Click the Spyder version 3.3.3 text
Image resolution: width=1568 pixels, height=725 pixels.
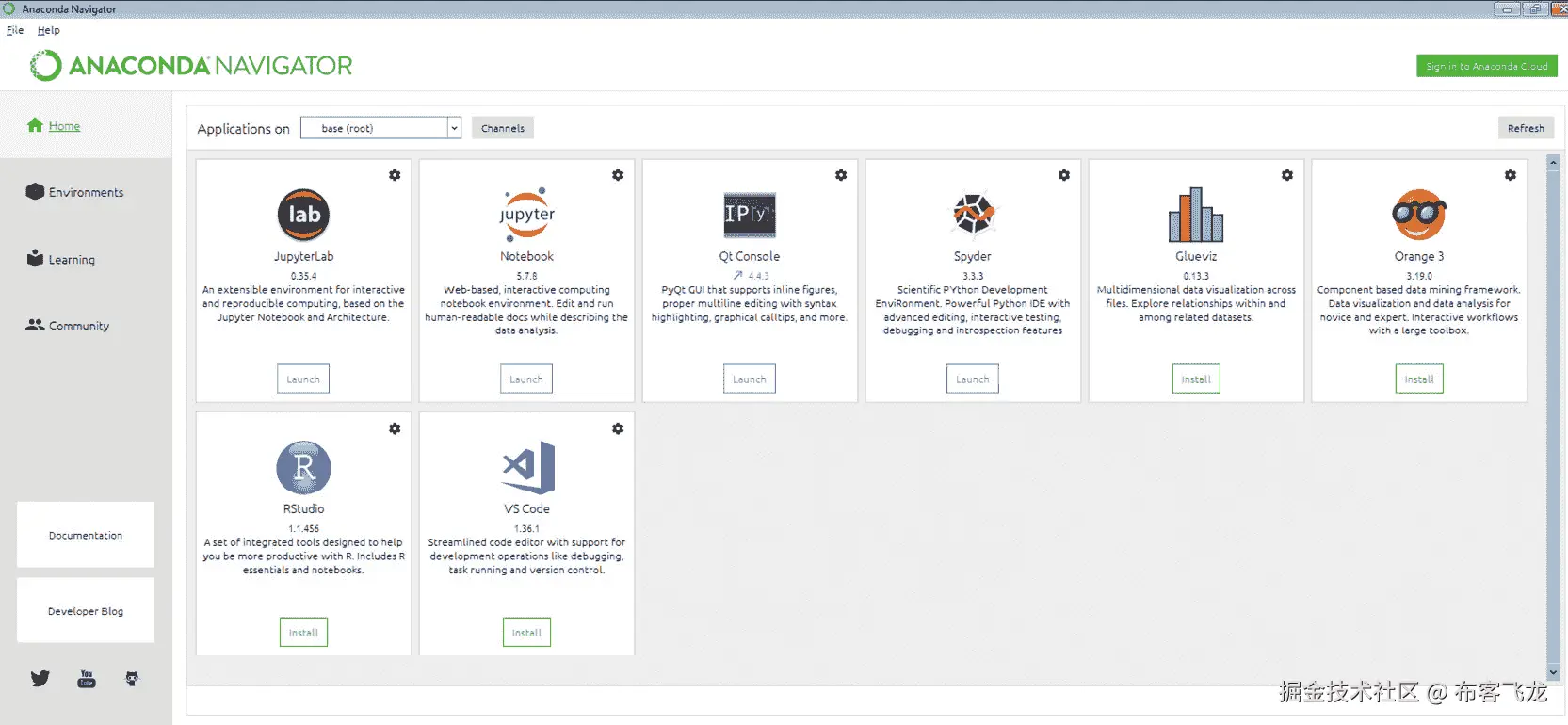pos(973,276)
